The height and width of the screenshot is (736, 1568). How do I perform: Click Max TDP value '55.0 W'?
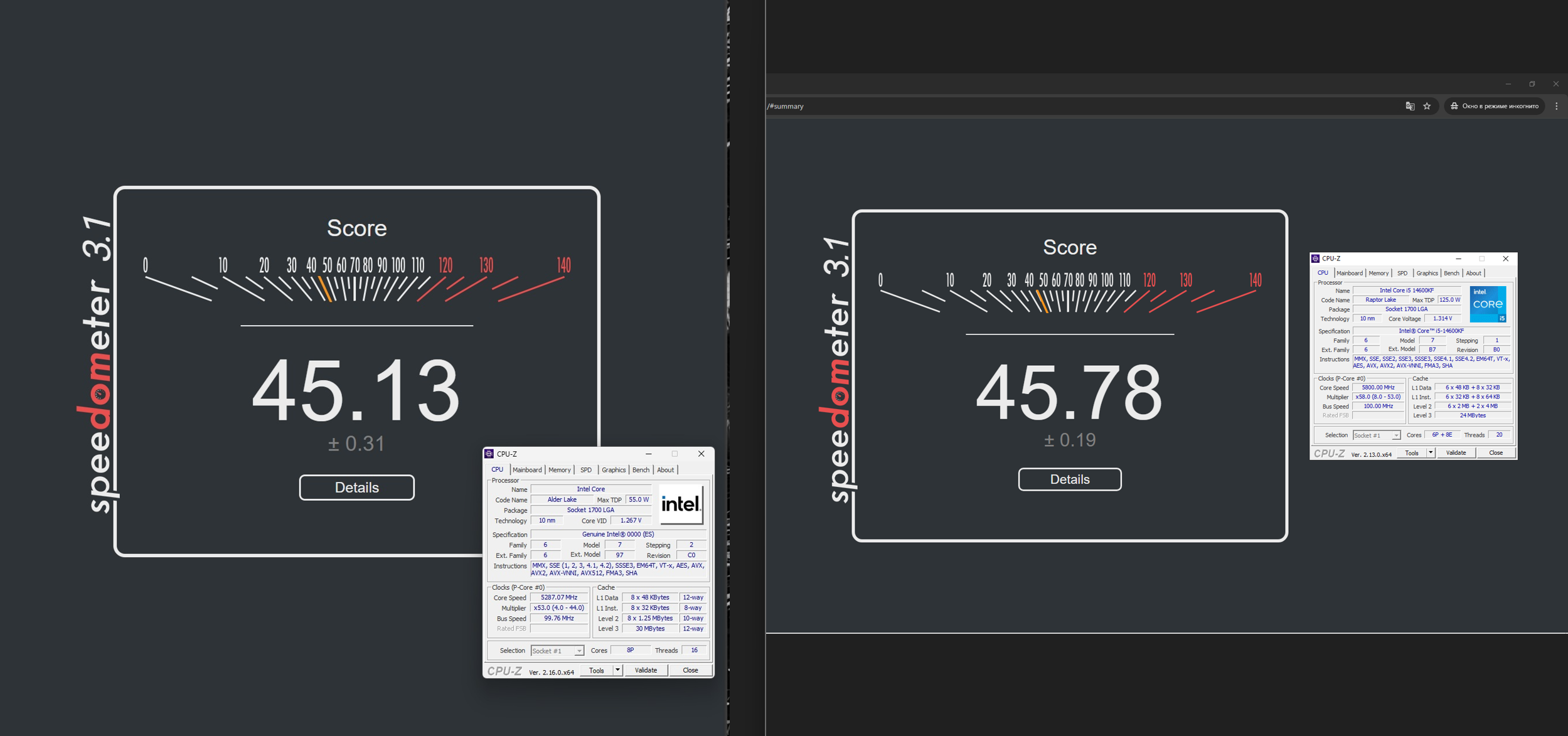point(639,500)
